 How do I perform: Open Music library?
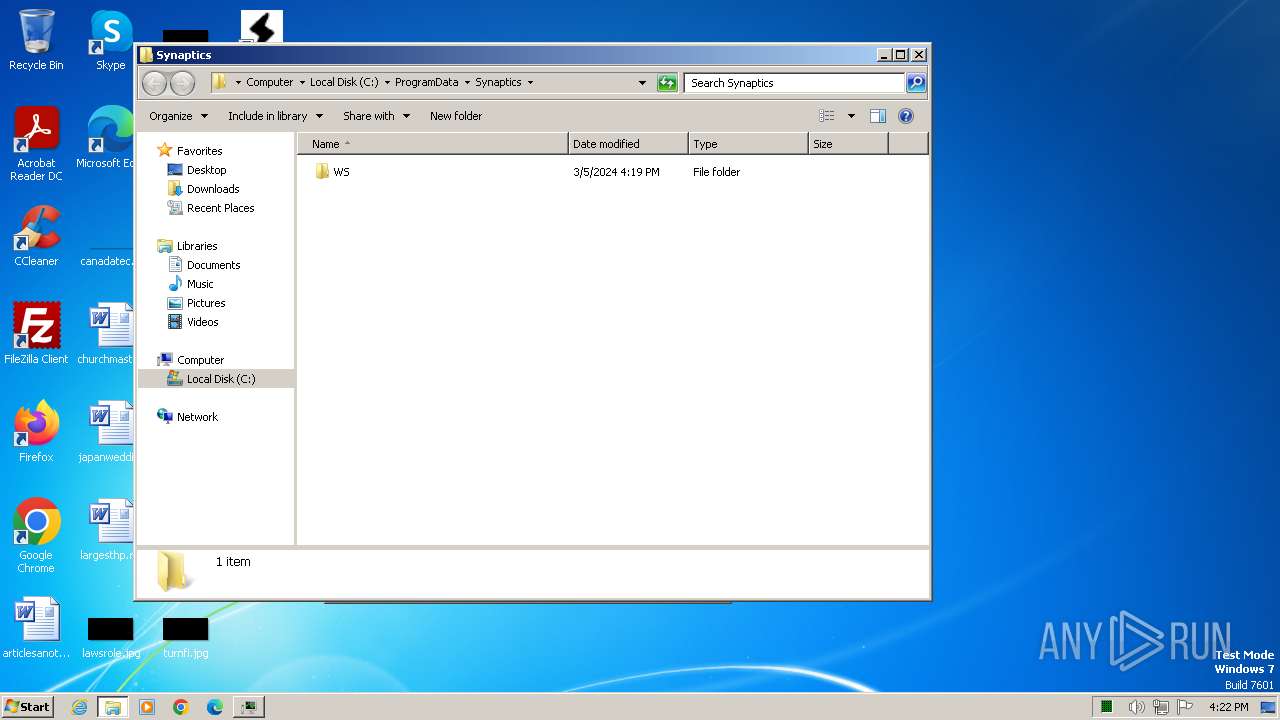point(200,284)
